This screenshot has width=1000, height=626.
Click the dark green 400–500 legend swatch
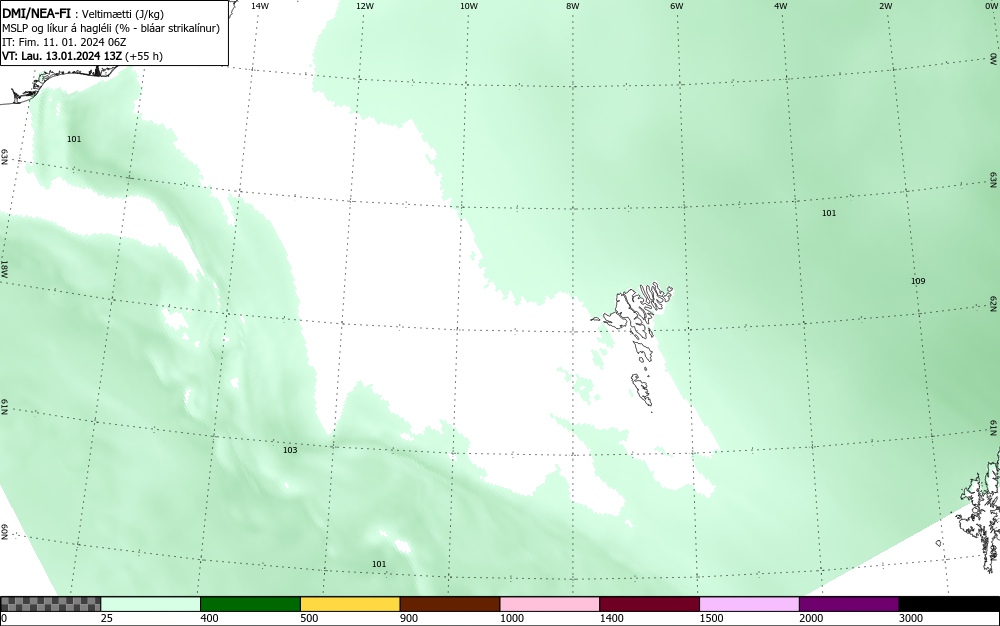250,604
